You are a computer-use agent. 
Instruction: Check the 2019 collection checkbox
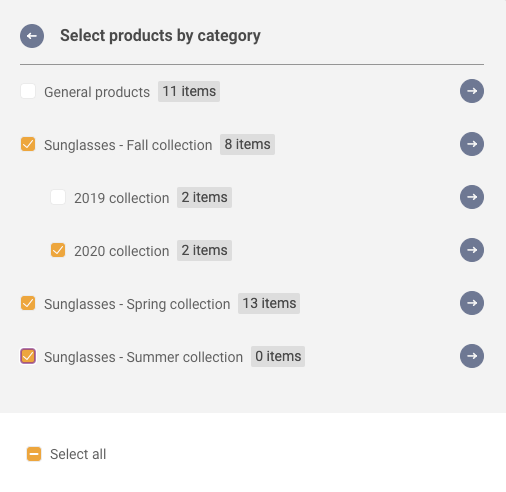click(x=58, y=197)
